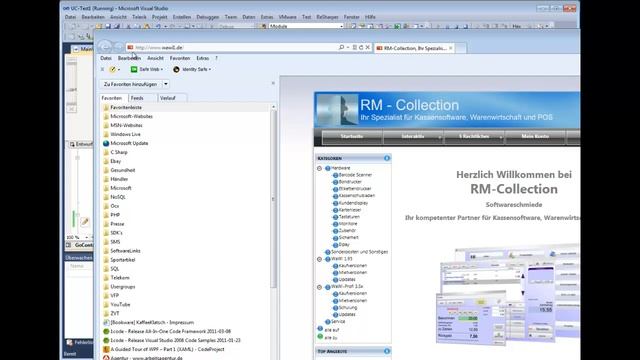Open dropdown arrow next to Zu Favoriten hinzufügen
The width and height of the screenshot is (640, 360).
(x=166, y=84)
